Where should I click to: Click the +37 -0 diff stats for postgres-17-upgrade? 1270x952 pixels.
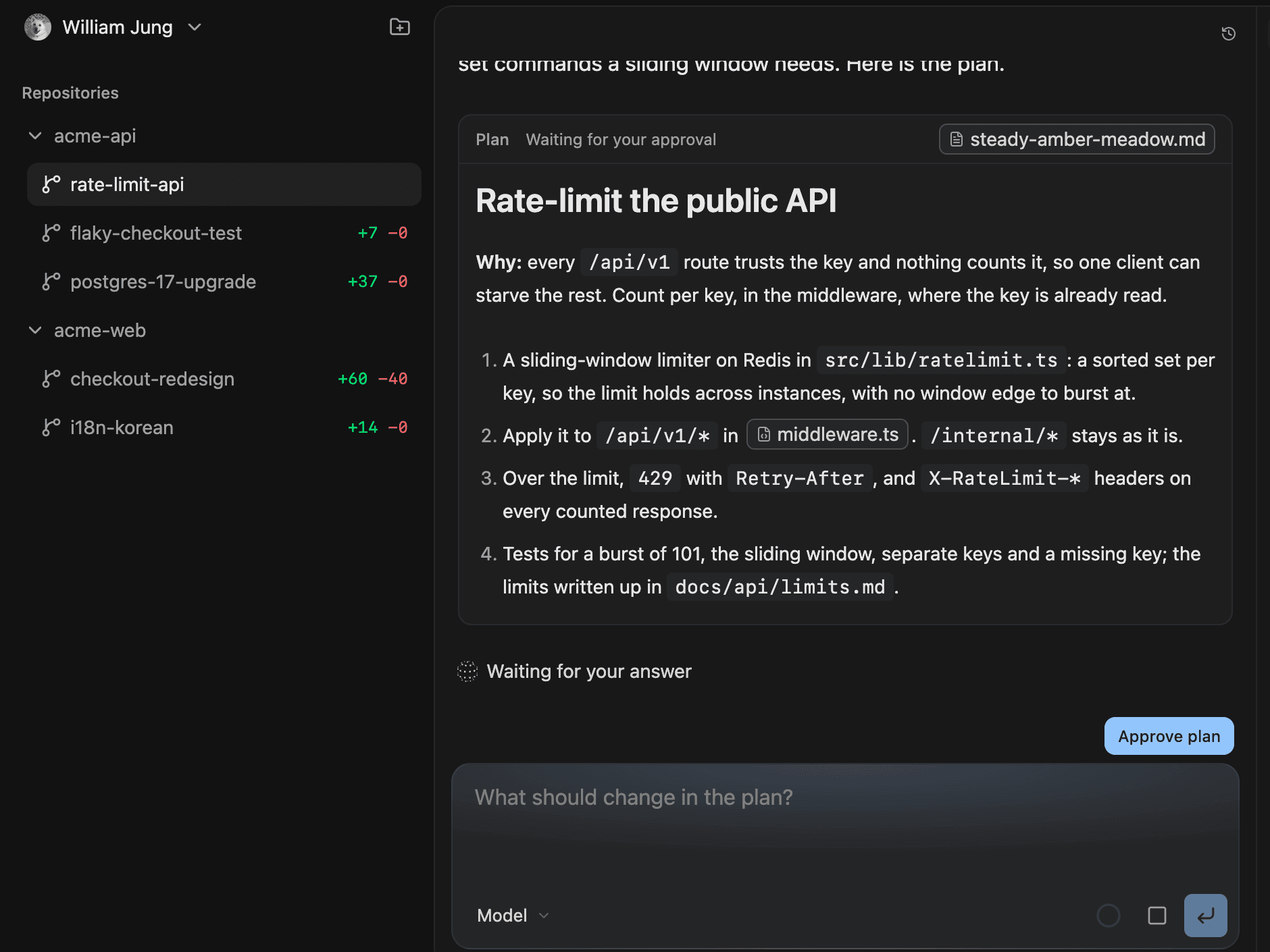point(377,282)
